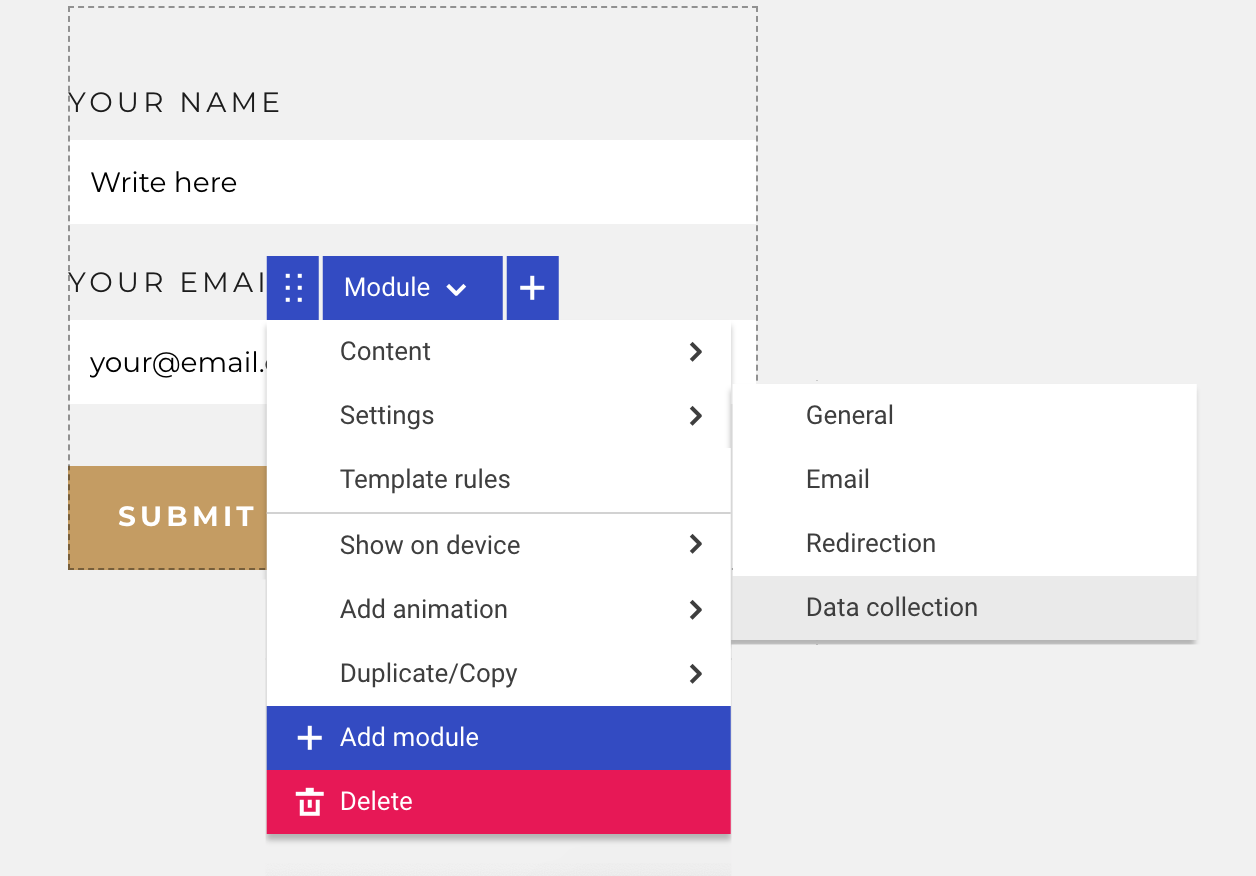
Task: Open Duplicate/Copy submenu
Action: (499, 673)
